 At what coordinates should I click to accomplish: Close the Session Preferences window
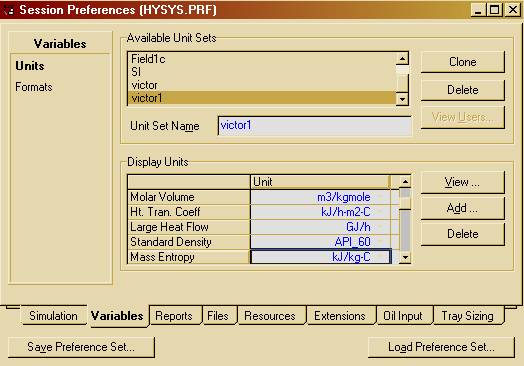click(x=513, y=10)
